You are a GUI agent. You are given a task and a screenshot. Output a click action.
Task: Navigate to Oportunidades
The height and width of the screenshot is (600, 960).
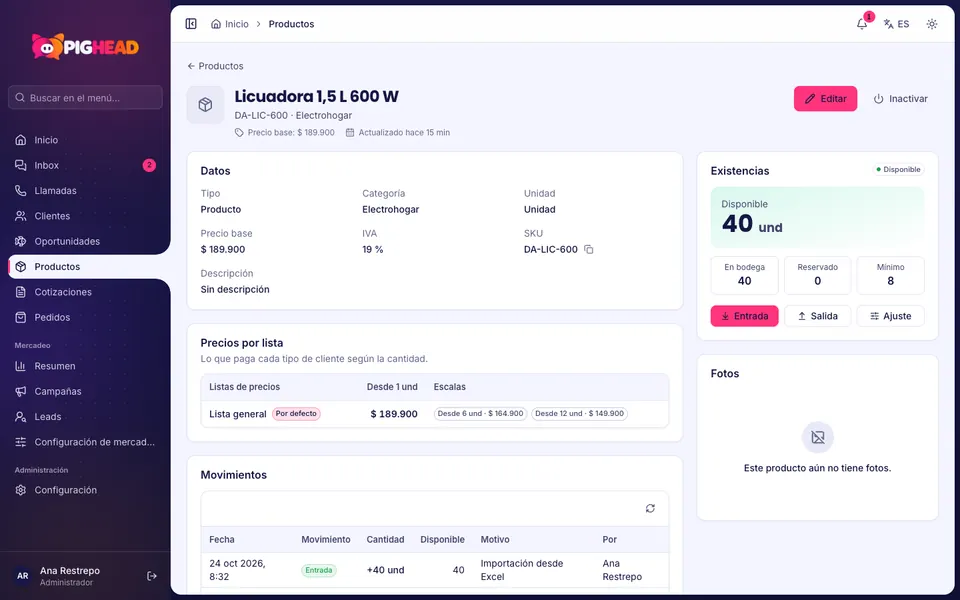point(86,241)
